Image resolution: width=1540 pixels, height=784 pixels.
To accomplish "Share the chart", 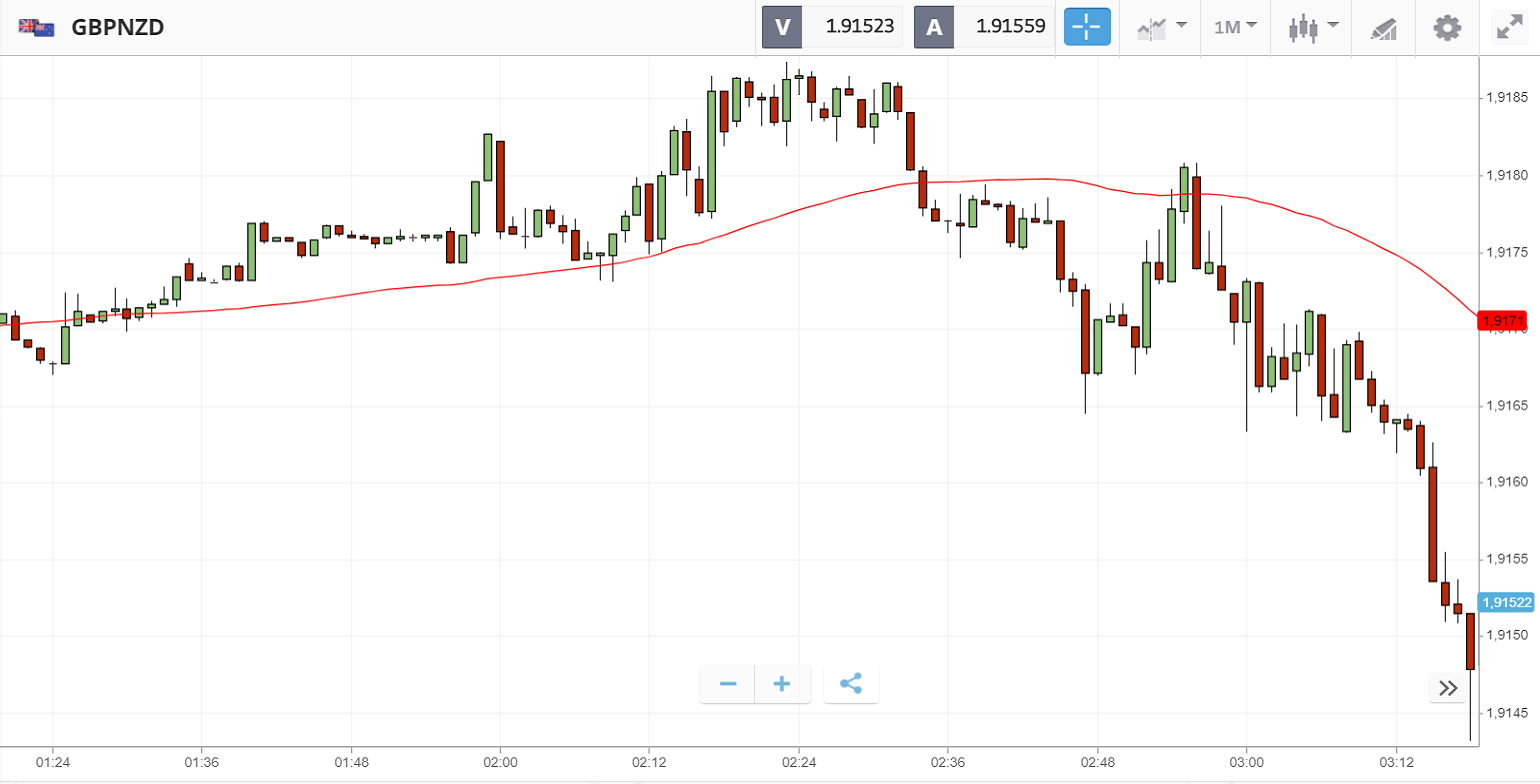I will [x=851, y=684].
